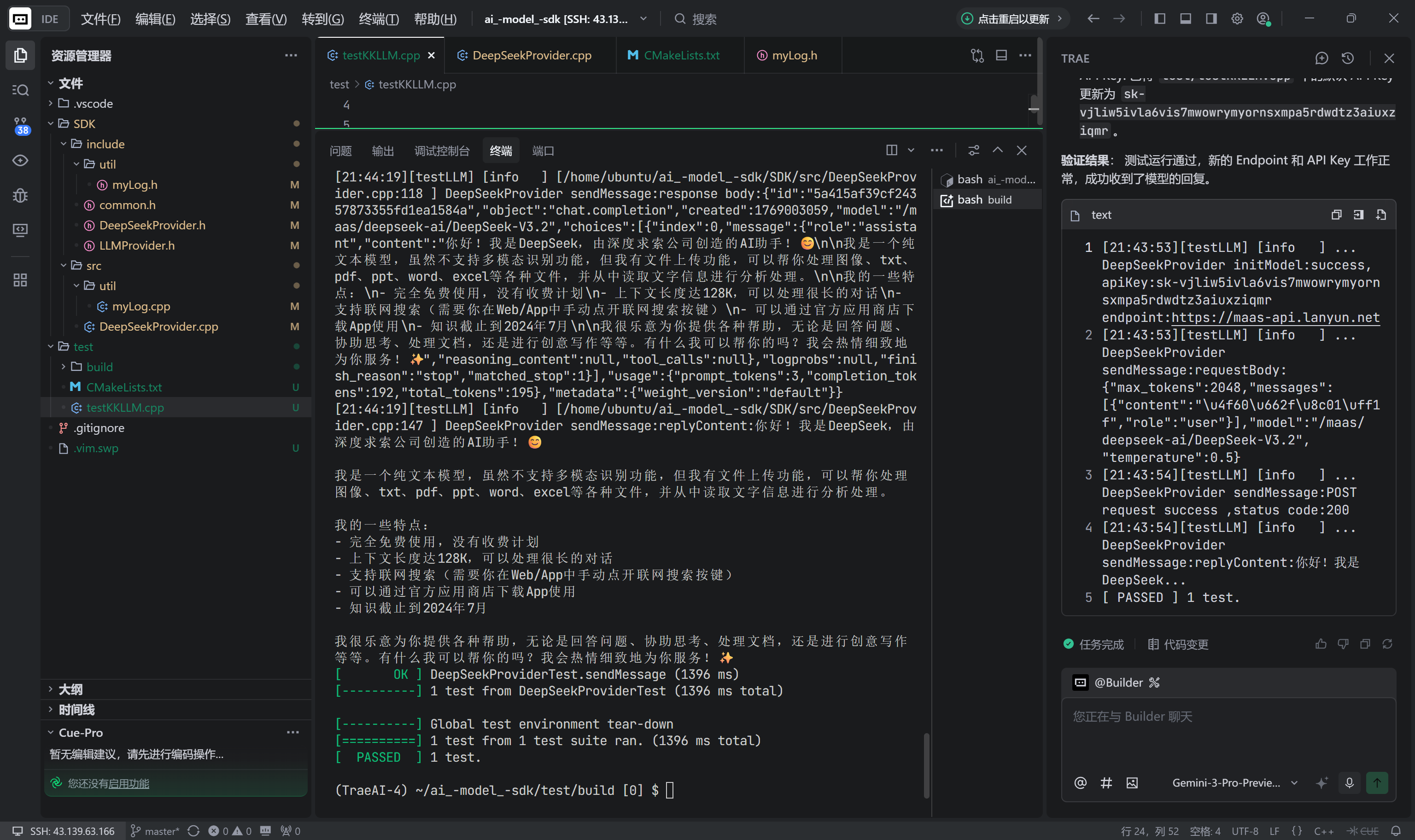Toggle primary sidebar layout button

pos(1160,19)
